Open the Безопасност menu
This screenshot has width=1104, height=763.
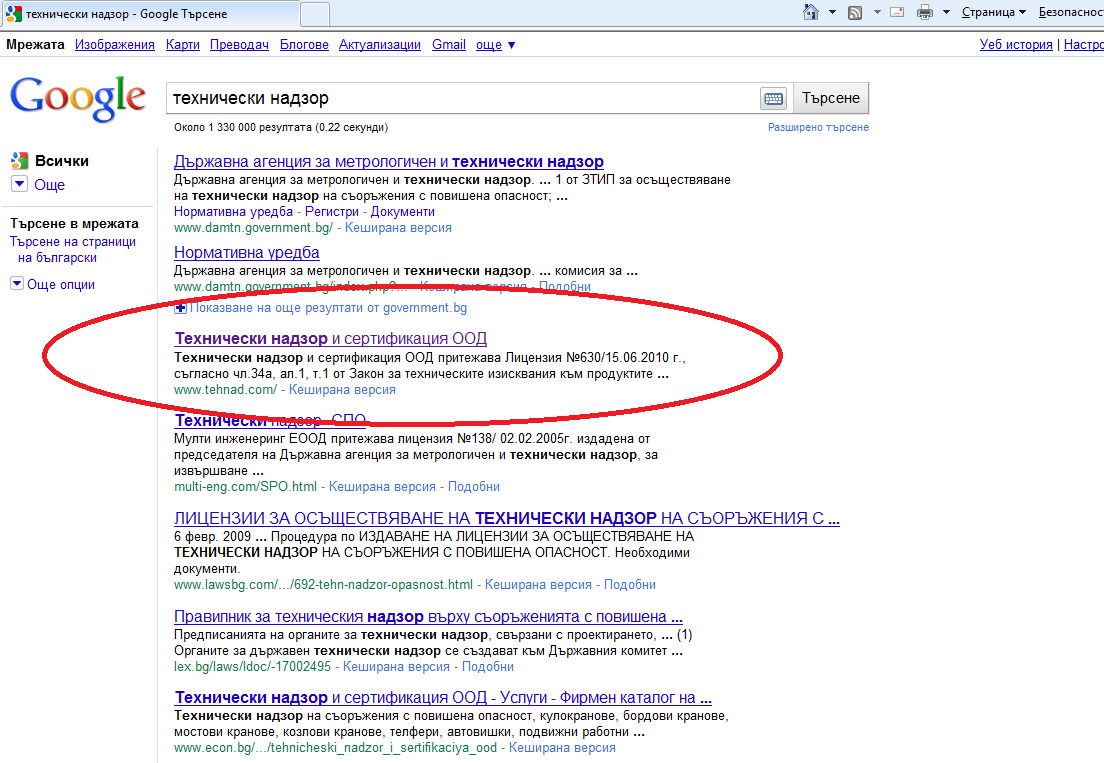pyautogui.click(x=1071, y=12)
